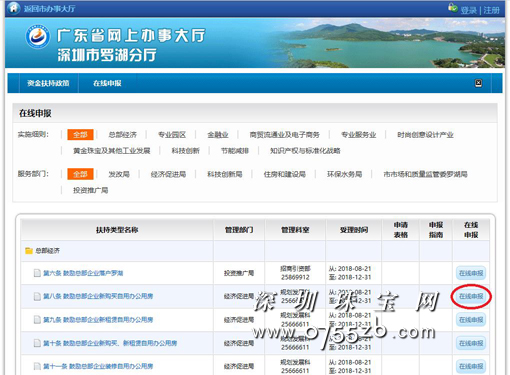Click the green login icon beside 登录
510x375 pixels.
click(452, 7)
